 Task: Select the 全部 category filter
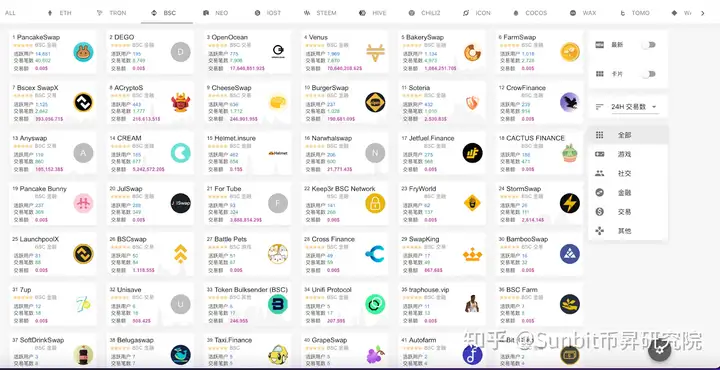pos(628,135)
